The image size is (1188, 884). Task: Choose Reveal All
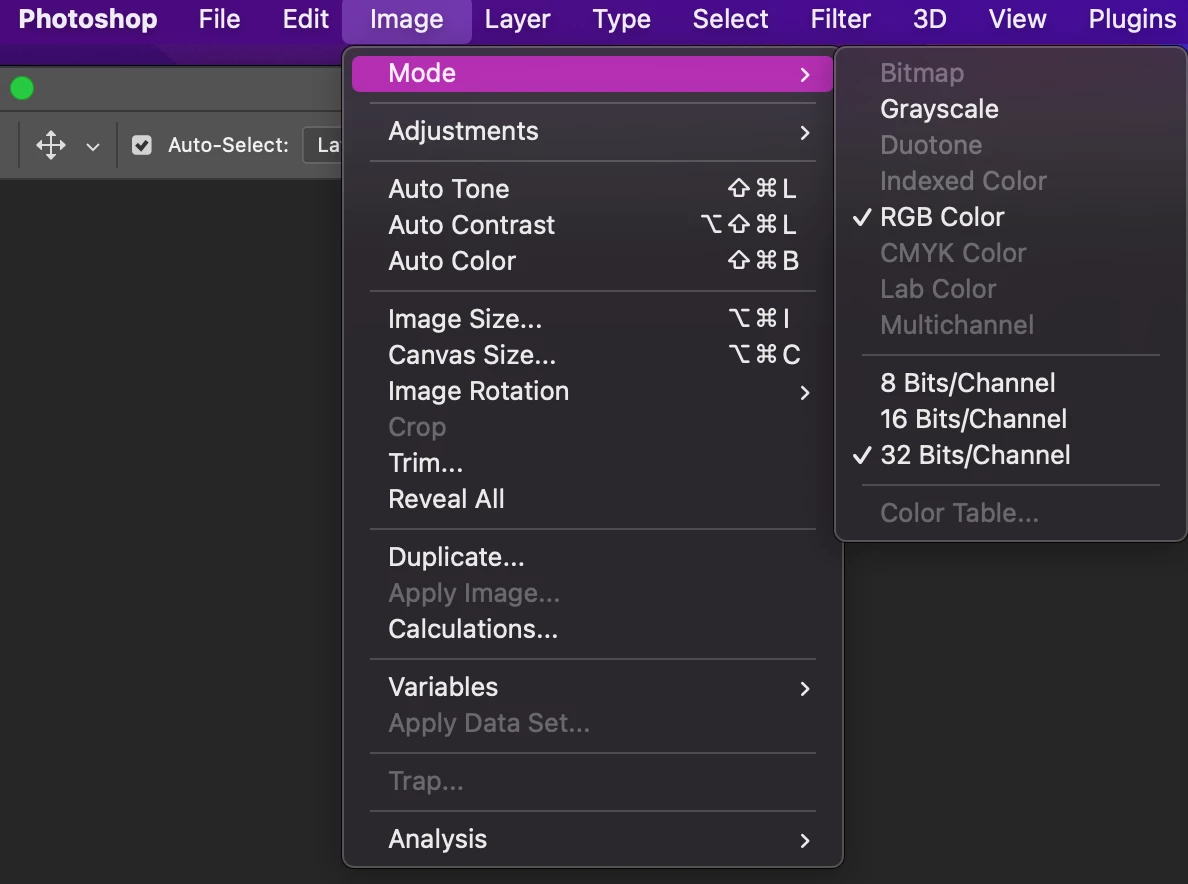592,499
